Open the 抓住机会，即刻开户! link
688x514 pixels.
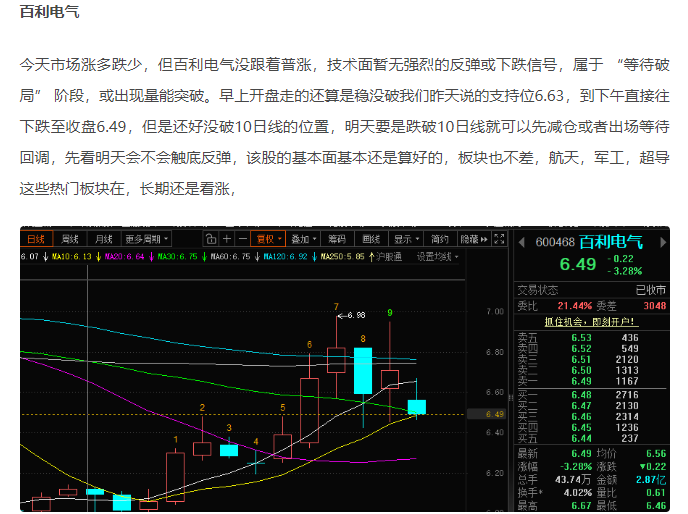click(x=591, y=322)
